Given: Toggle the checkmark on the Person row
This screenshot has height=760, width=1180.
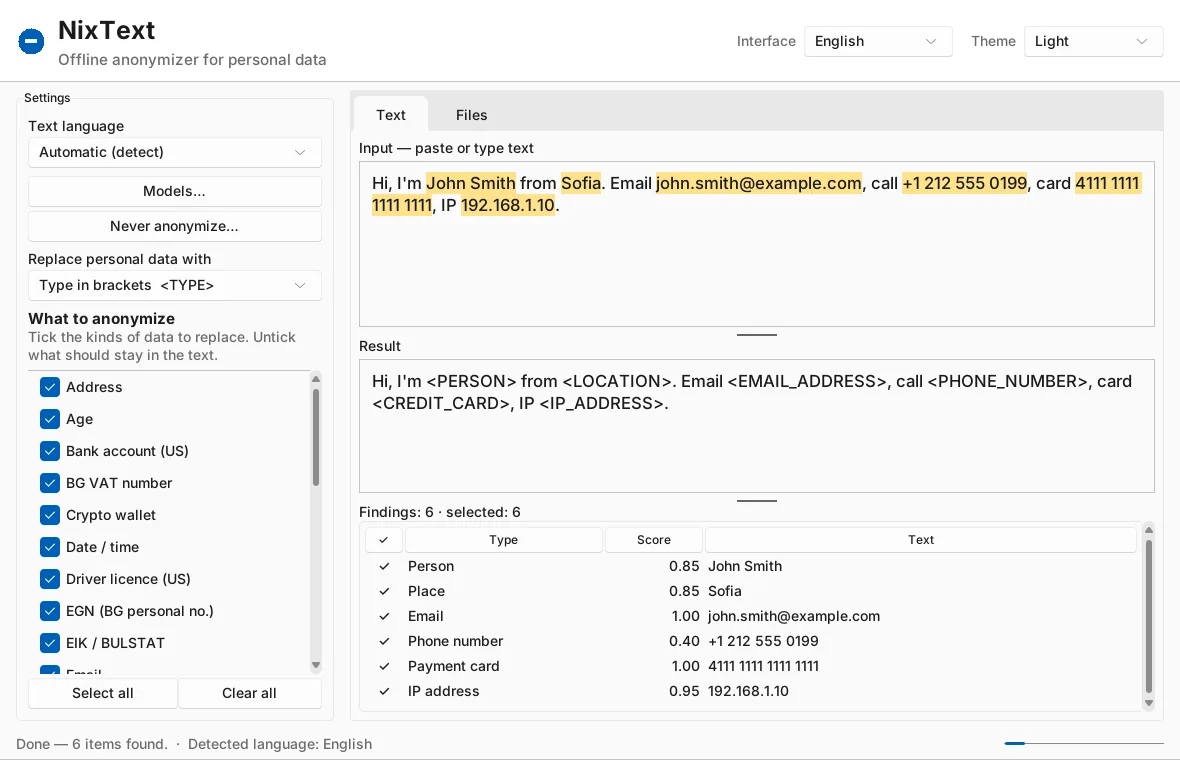Looking at the screenshot, I should point(384,566).
